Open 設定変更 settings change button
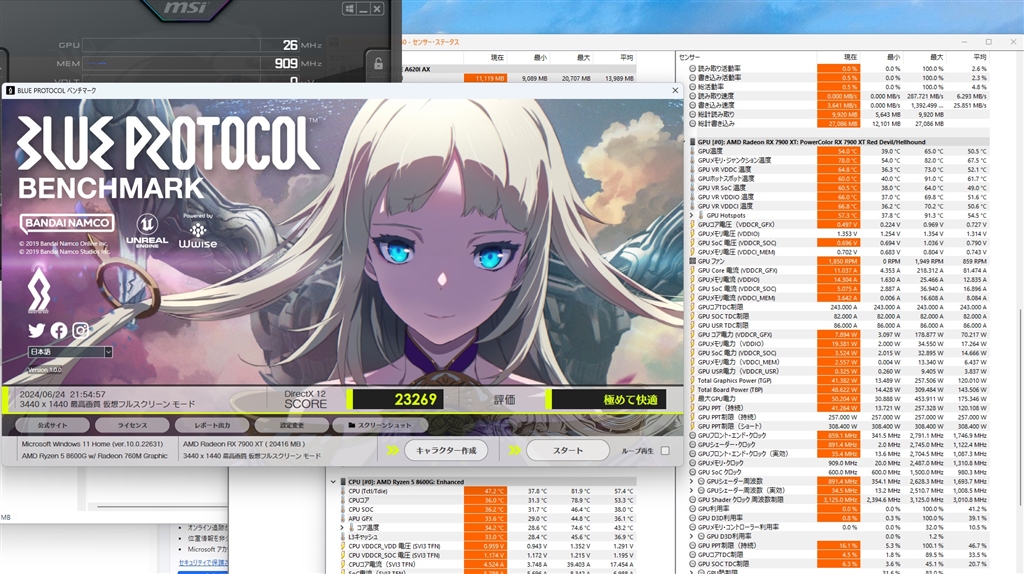Viewport: 1024px width, 574px height. coord(291,425)
